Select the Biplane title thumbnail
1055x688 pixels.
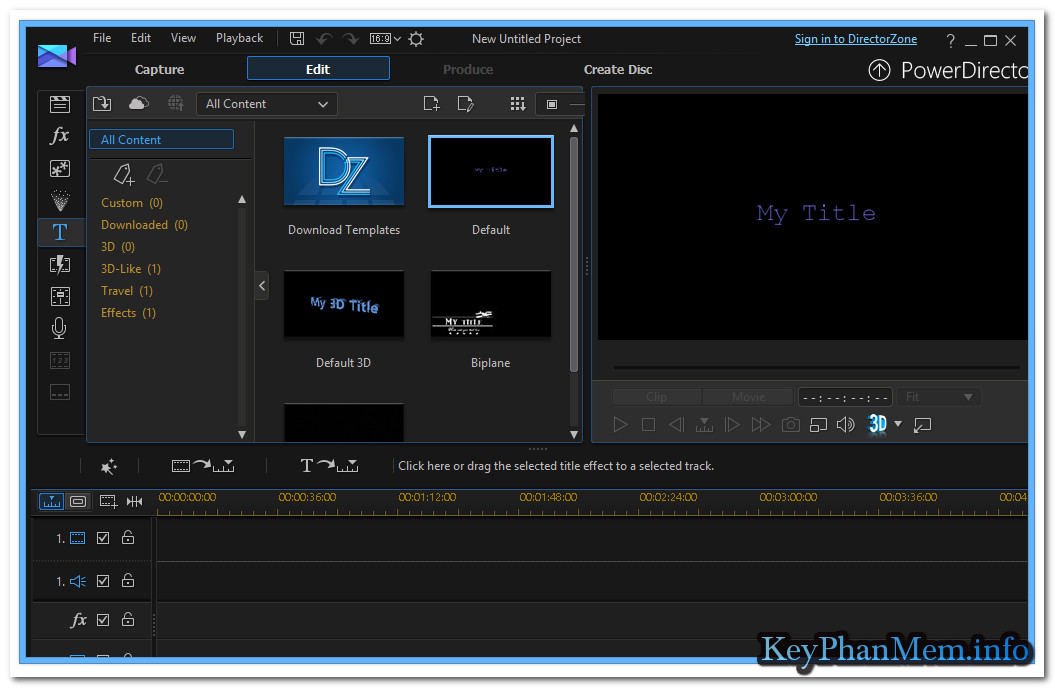490,304
